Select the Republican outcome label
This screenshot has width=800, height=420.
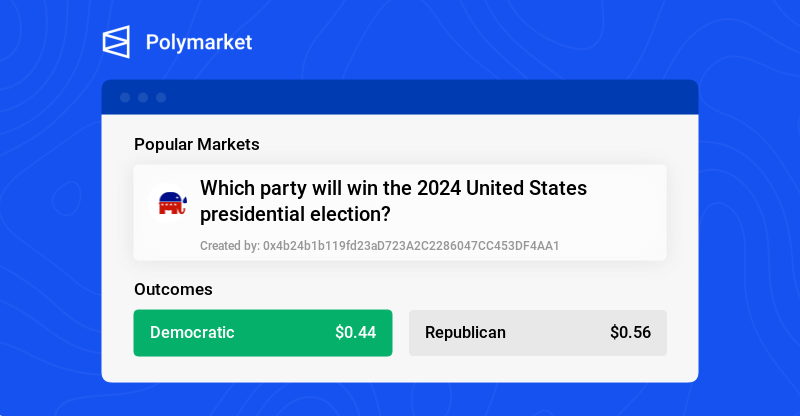(x=465, y=333)
